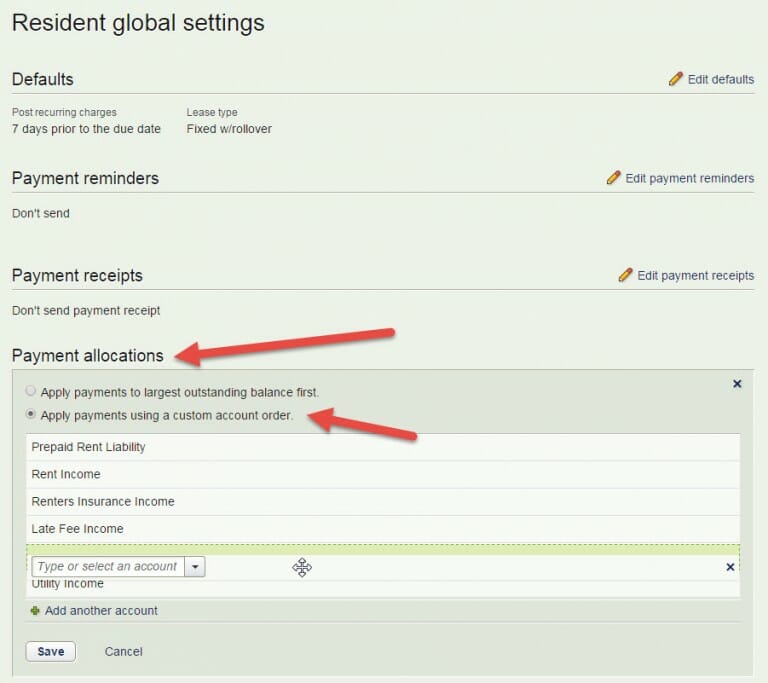Screen dimensions: 768x683
Task: Select apply payments using custom account order
Action: pos(31,415)
